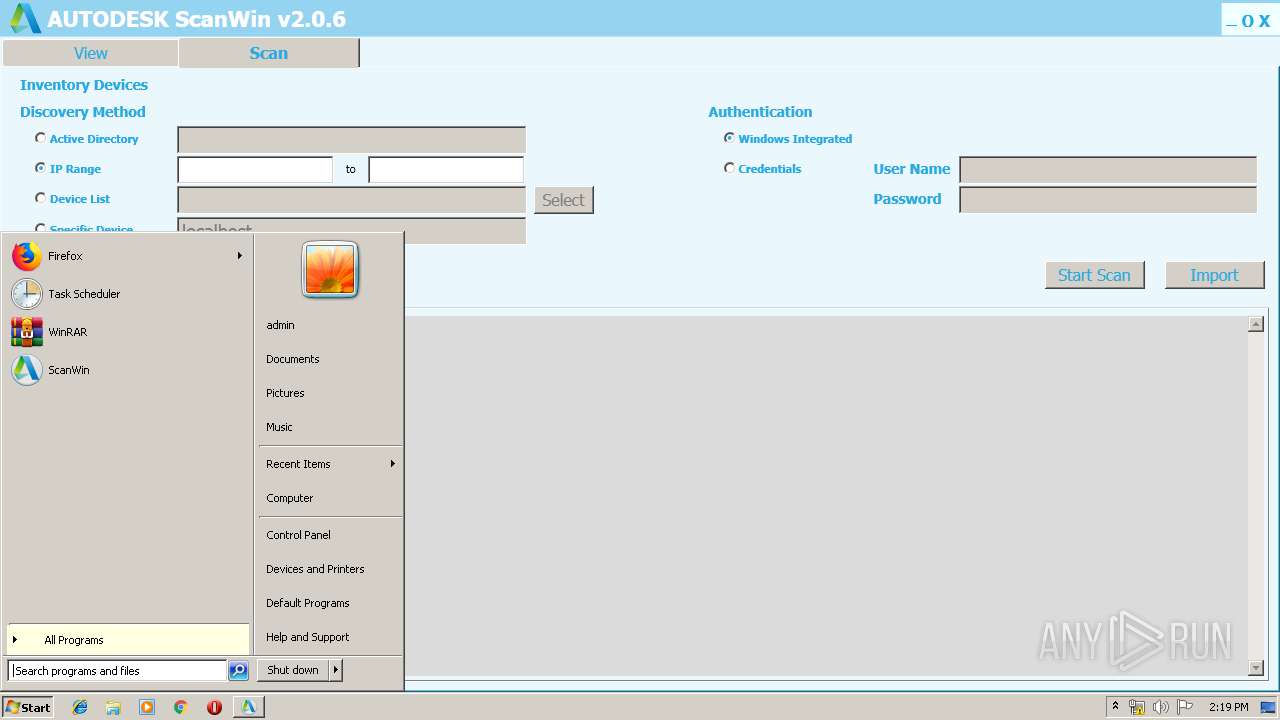The width and height of the screenshot is (1280, 720).
Task: Switch to the View tab
Action: pos(90,53)
